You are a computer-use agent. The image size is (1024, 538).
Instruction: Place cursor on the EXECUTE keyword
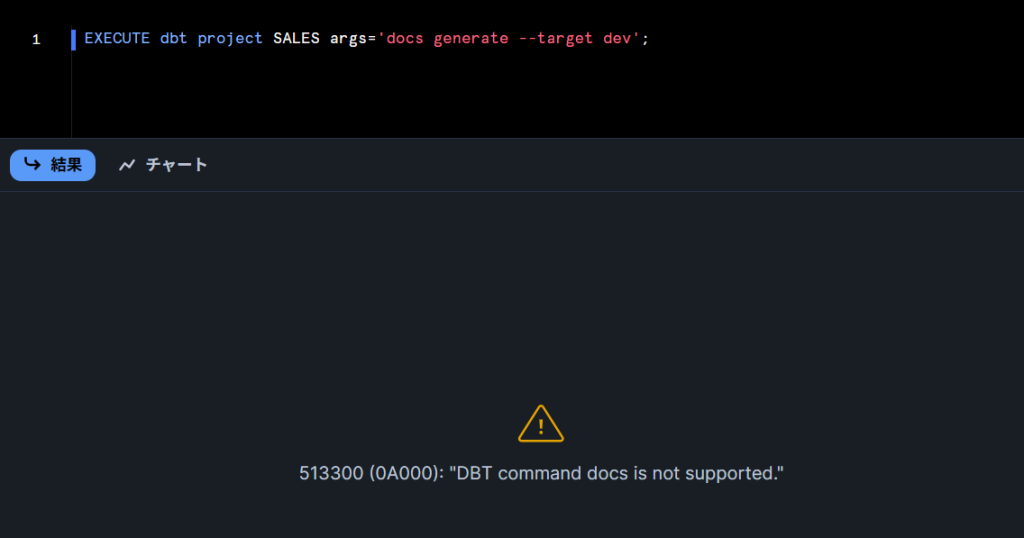coord(117,39)
